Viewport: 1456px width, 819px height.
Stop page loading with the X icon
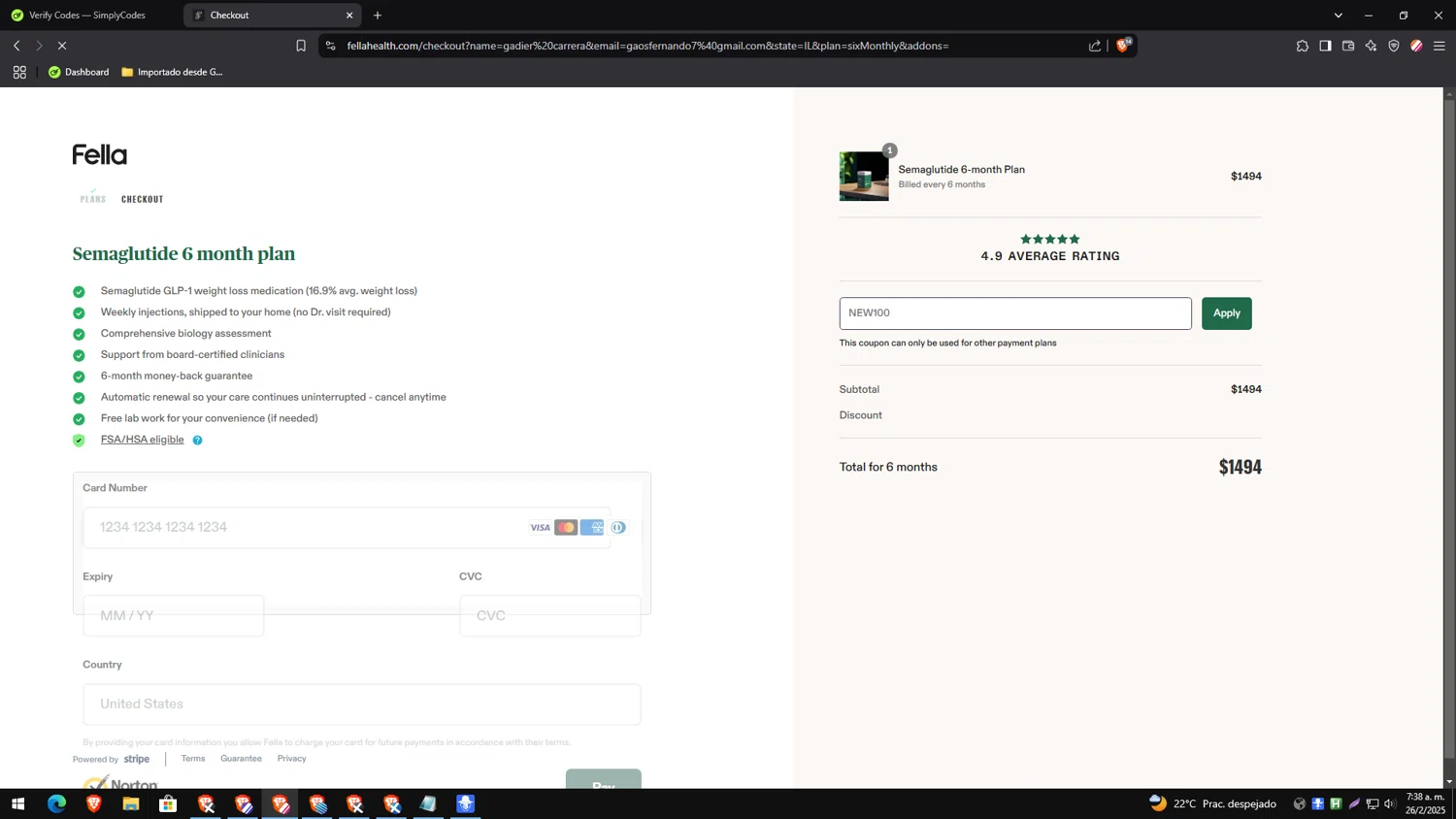click(x=61, y=46)
